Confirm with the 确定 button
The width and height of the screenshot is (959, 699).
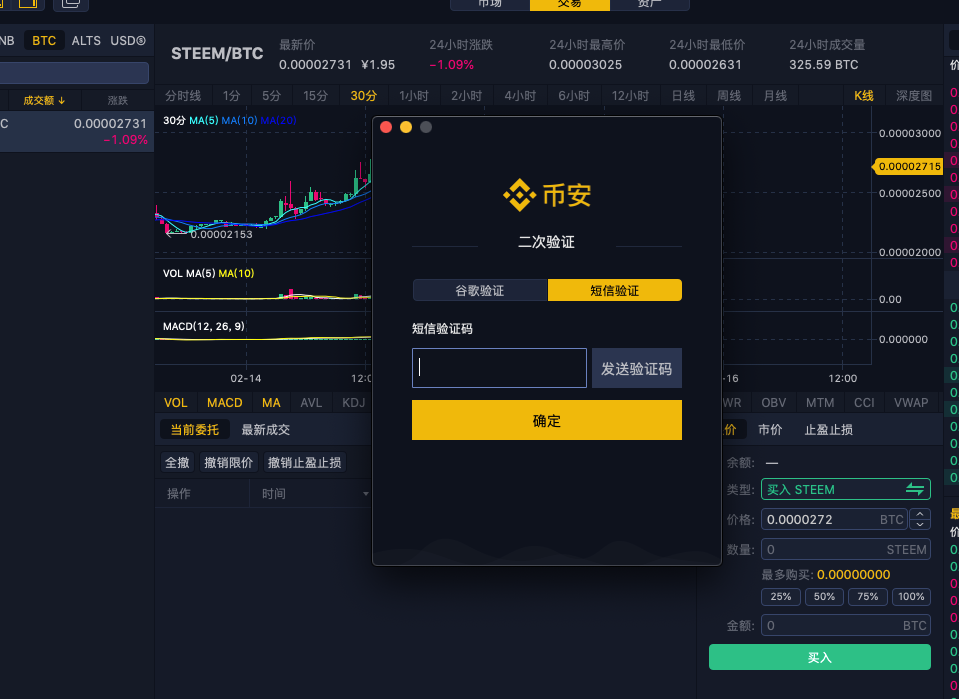pos(547,420)
